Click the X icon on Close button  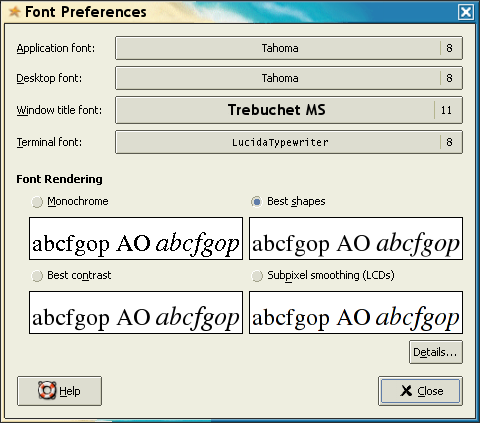coord(406,391)
